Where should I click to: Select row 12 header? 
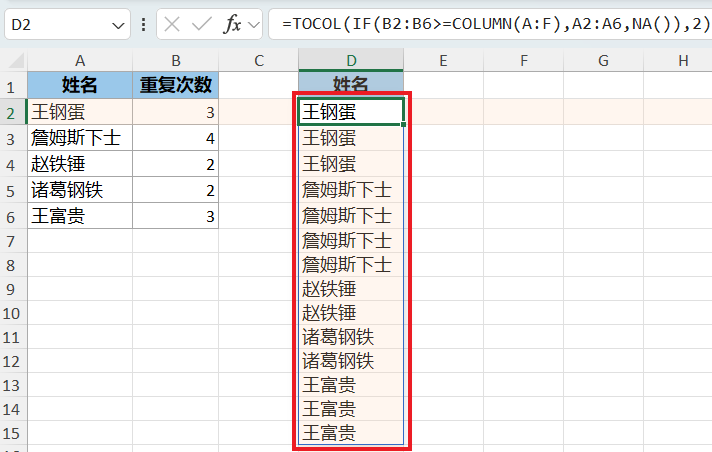pos(13,361)
